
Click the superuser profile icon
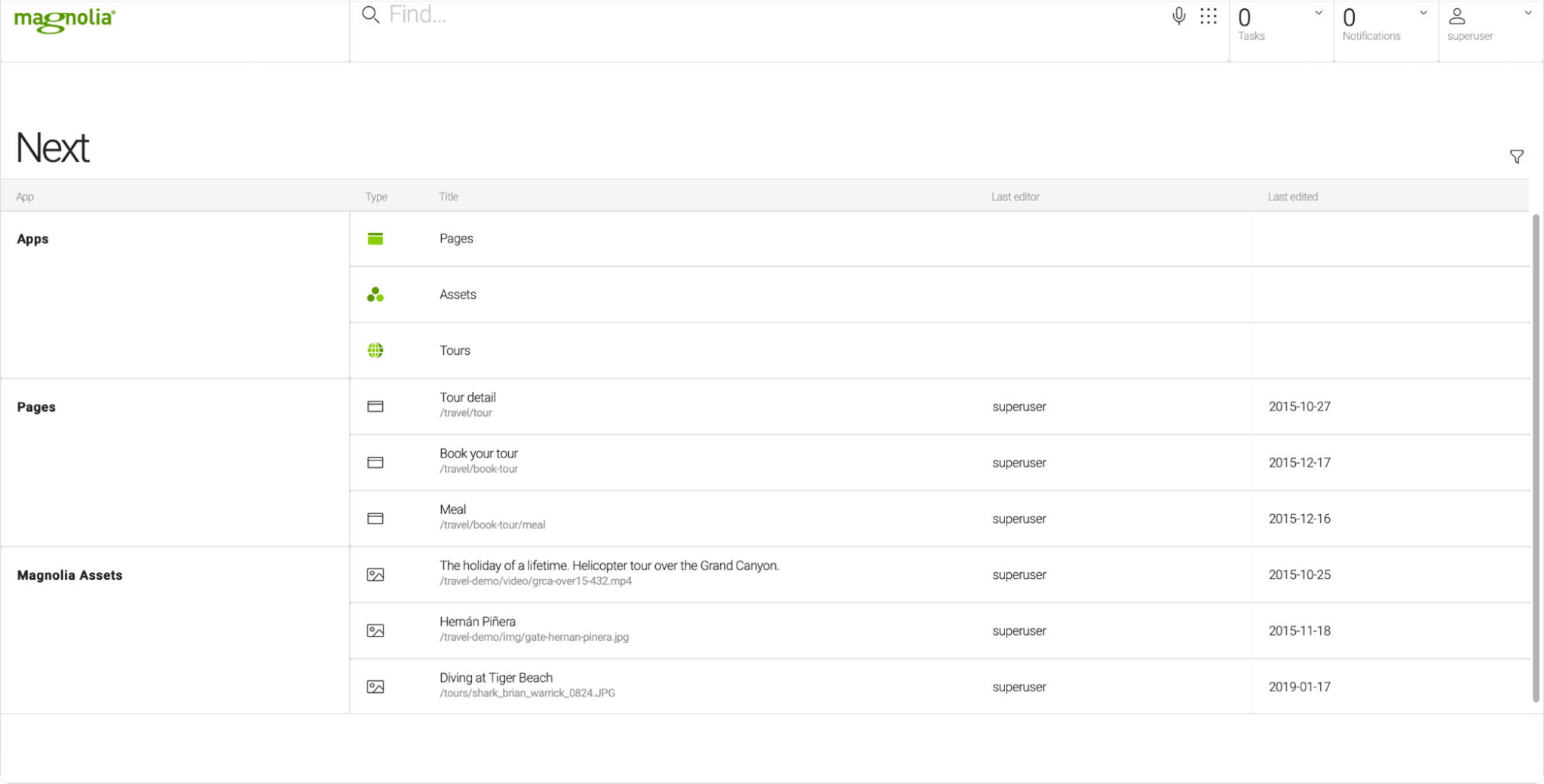[1457, 17]
